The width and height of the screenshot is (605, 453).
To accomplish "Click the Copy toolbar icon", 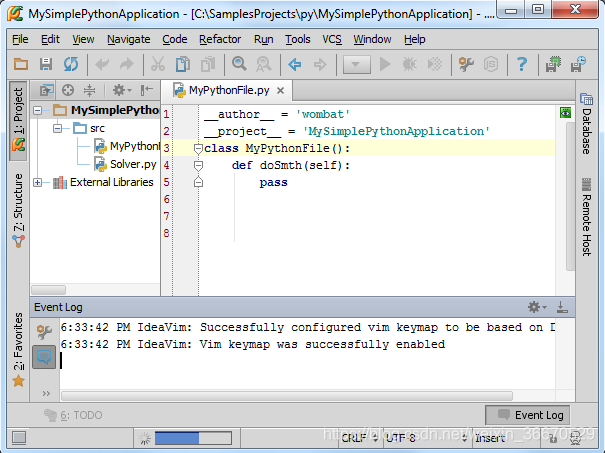I will (183, 64).
